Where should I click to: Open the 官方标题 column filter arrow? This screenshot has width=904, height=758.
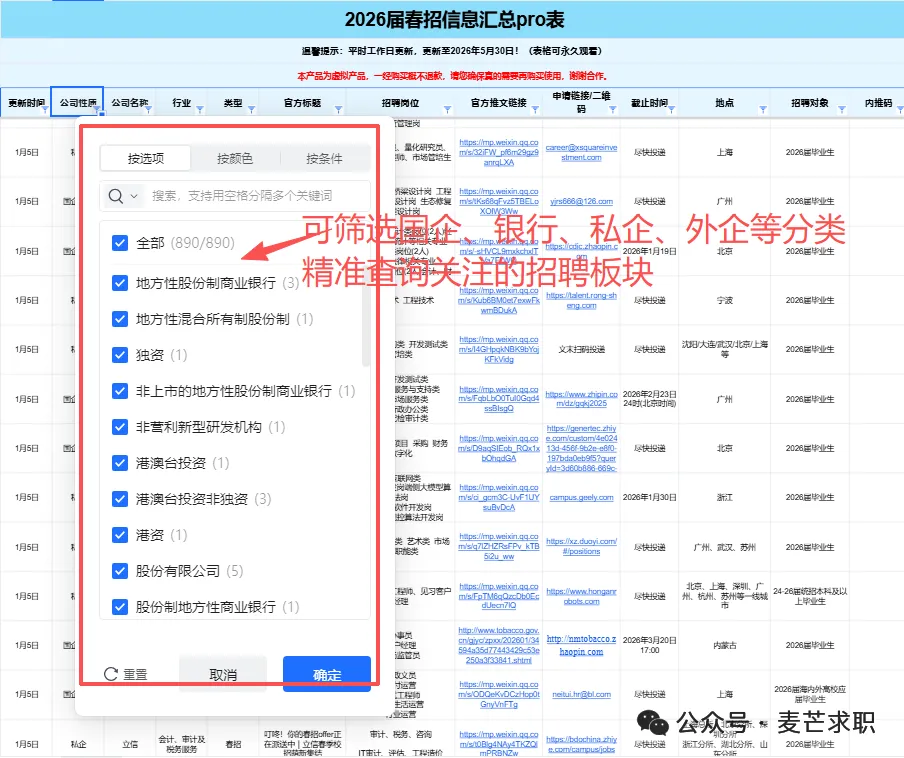[x=338, y=110]
